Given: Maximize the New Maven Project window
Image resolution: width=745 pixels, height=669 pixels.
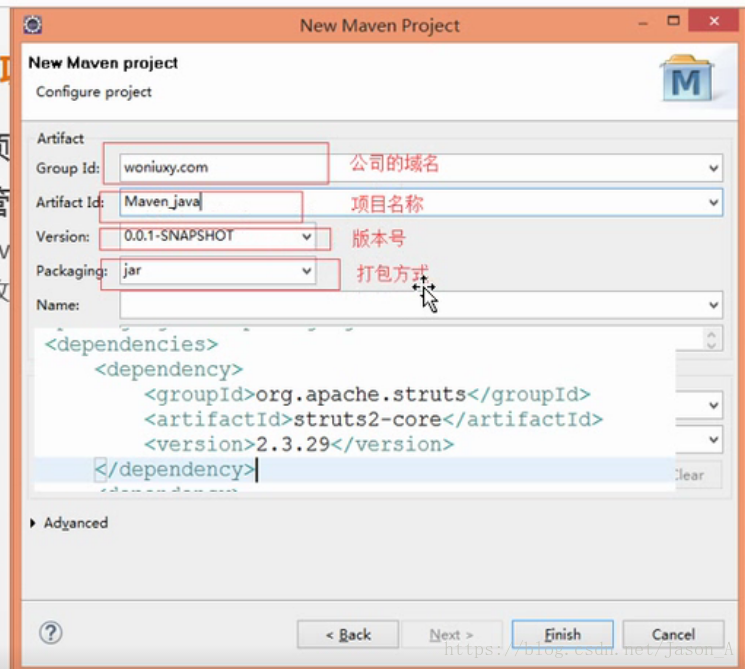Looking at the screenshot, I should [673, 20].
